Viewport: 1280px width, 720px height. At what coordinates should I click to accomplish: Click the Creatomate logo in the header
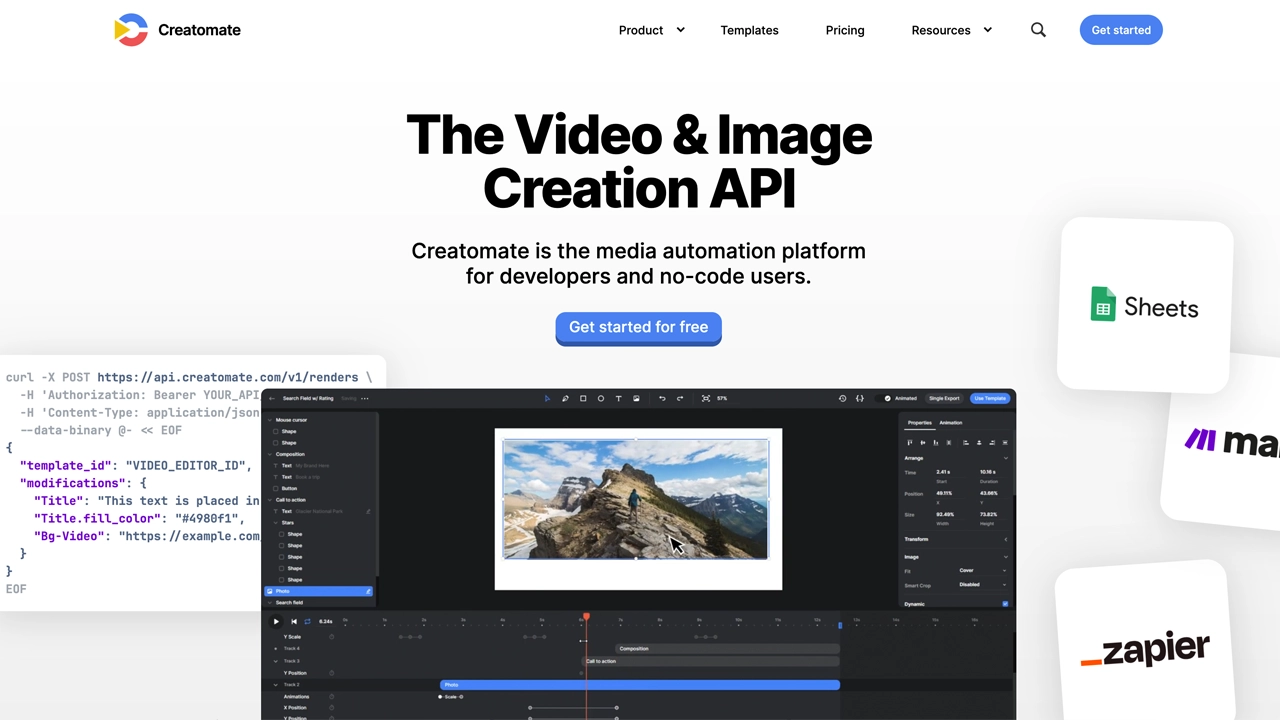pyautogui.click(x=177, y=30)
